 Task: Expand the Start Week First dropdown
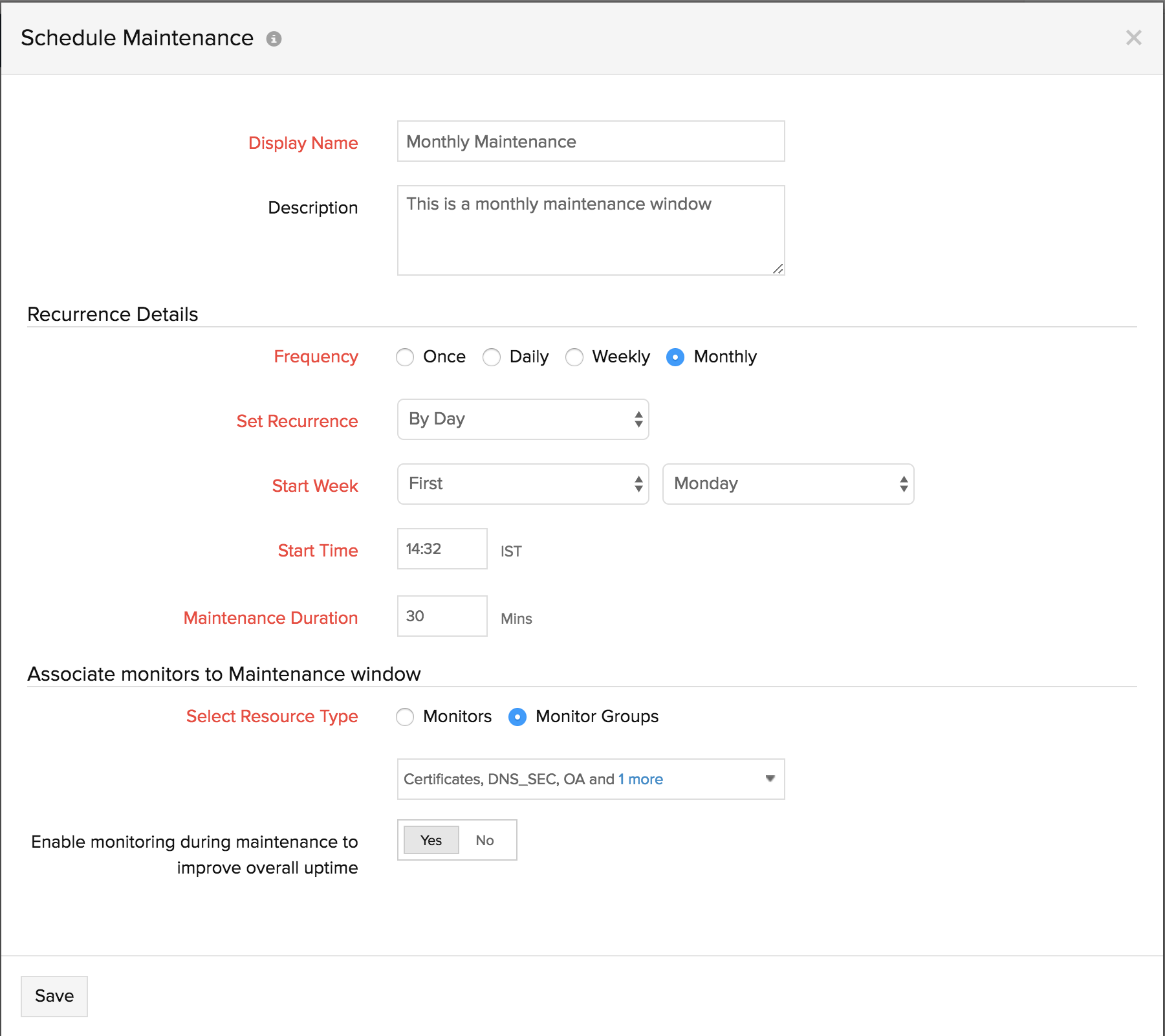coord(523,484)
